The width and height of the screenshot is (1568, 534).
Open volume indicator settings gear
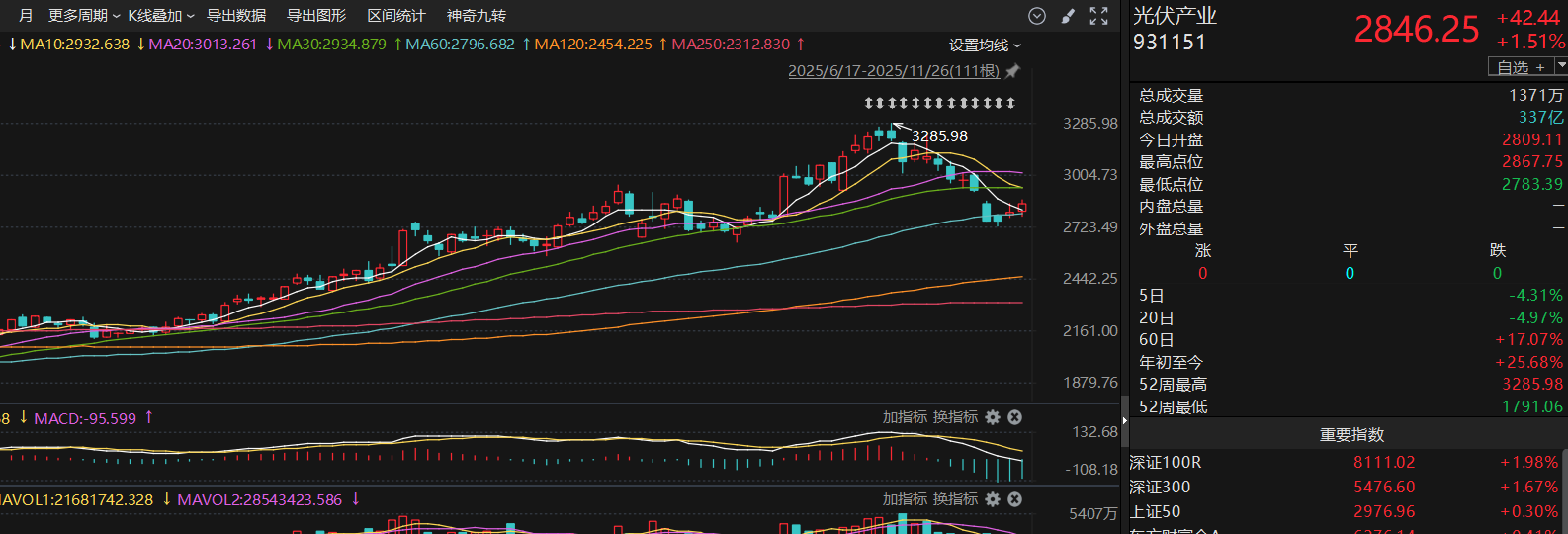coord(993,499)
